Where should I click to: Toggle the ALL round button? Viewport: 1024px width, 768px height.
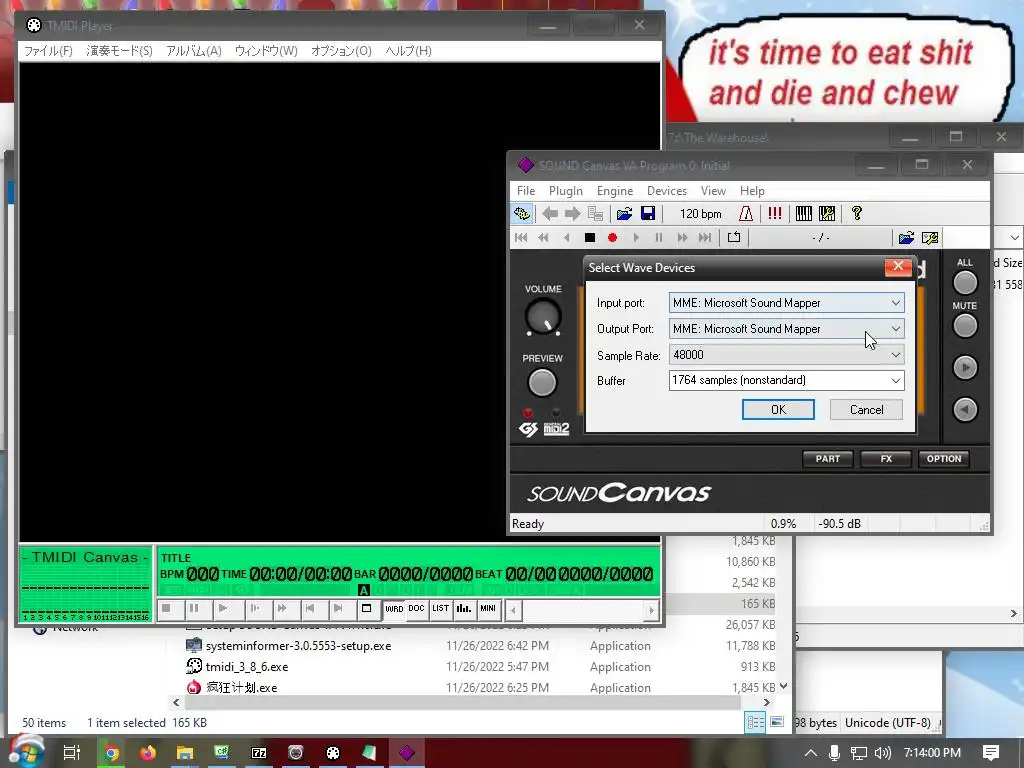click(x=965, y=283)
